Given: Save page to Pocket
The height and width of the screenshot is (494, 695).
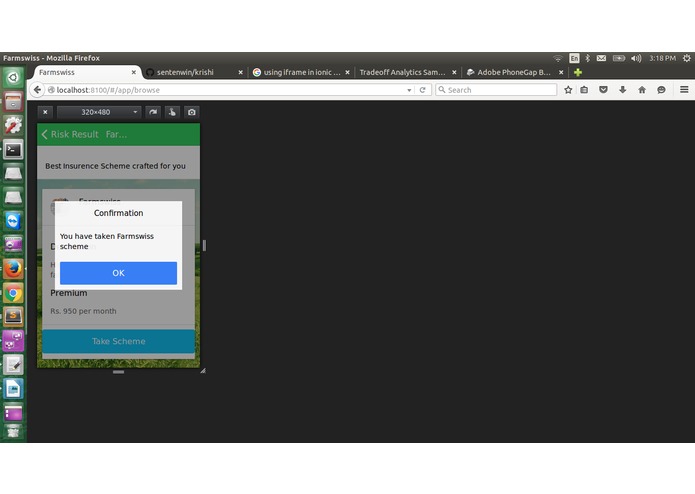Looking at the screenshot, I should tap(603, 90).
